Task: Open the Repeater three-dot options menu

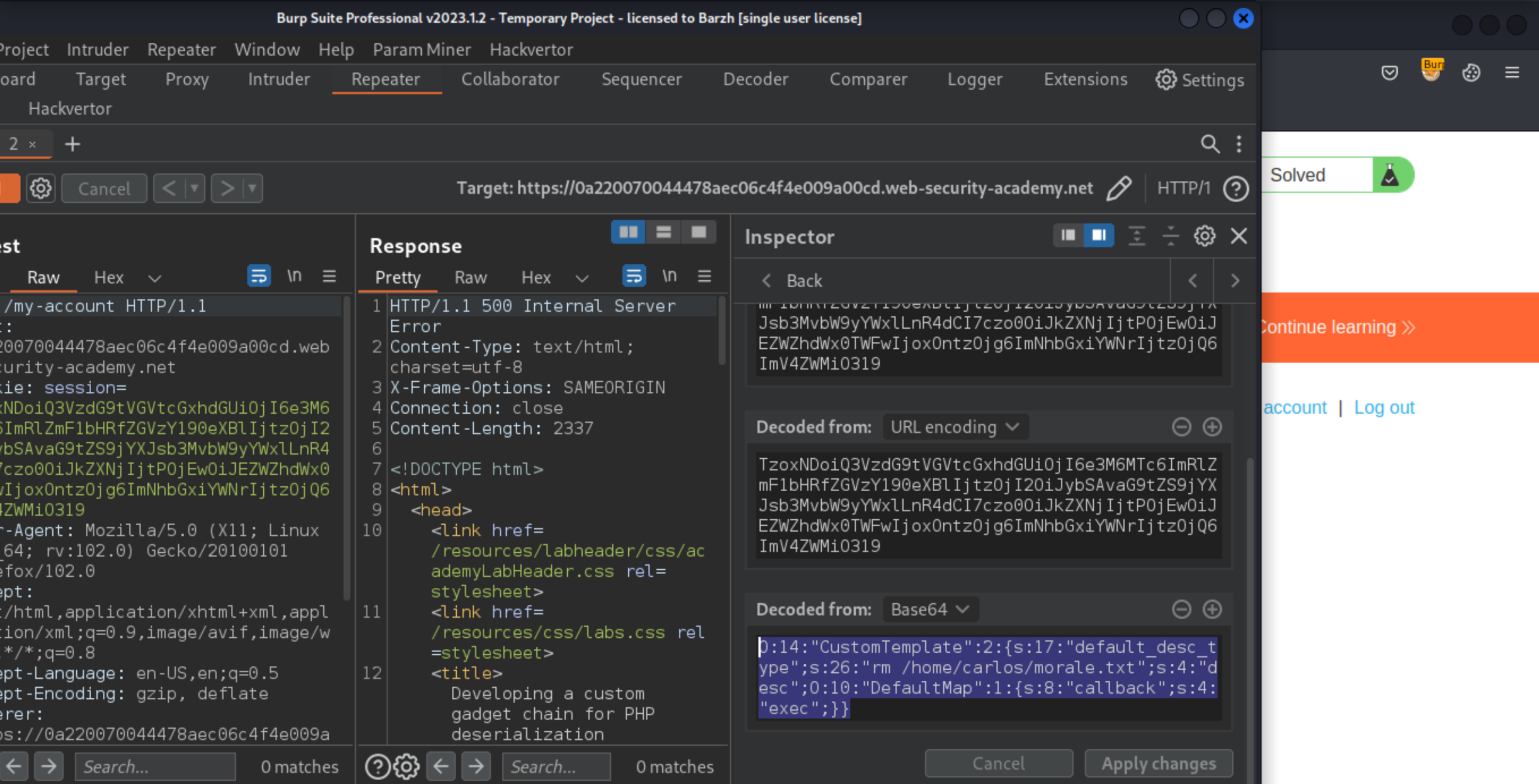Action: 1238,144
